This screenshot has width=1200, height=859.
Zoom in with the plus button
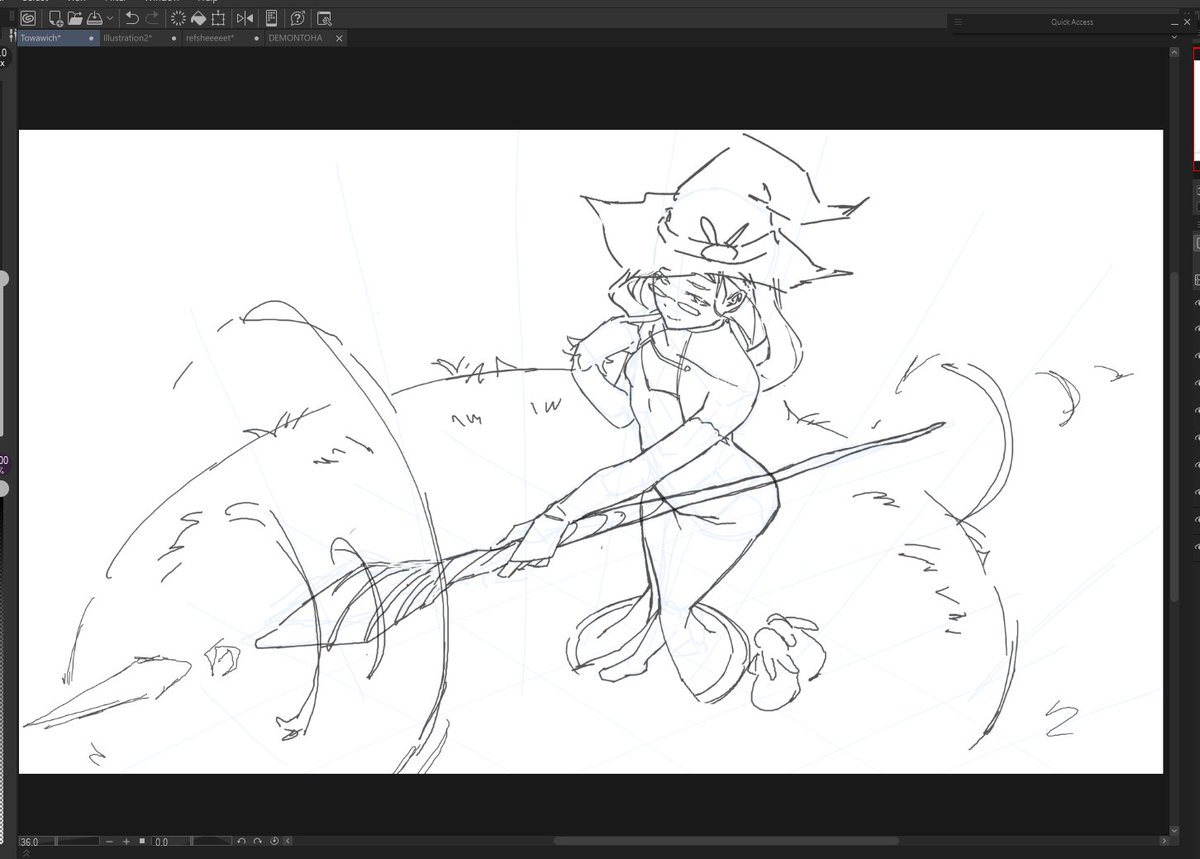(x=126, y=842)
